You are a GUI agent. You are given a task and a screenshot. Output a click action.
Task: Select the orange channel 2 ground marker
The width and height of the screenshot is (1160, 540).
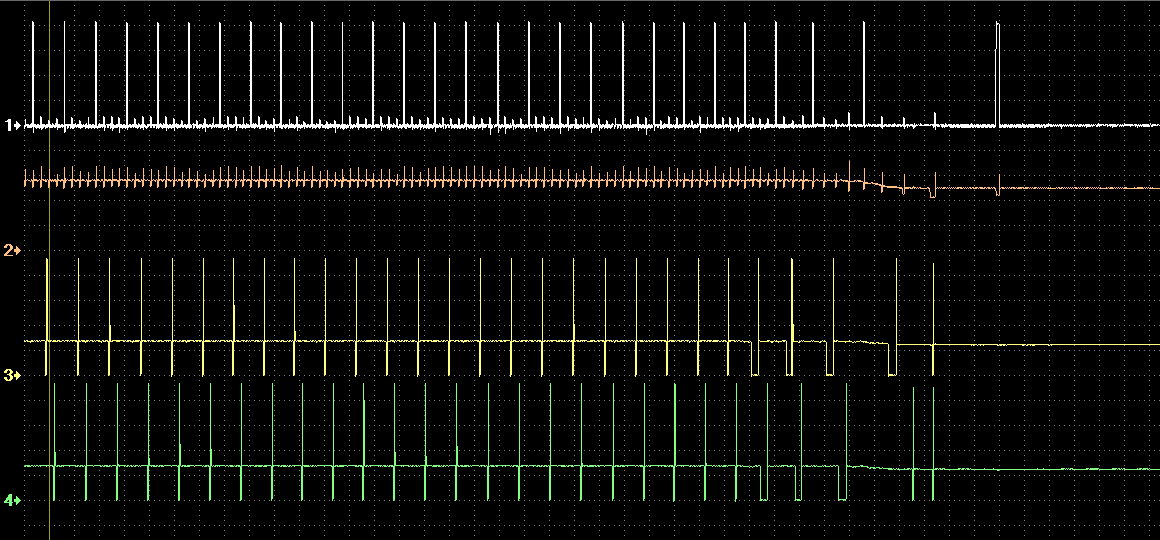coord(13,250)
